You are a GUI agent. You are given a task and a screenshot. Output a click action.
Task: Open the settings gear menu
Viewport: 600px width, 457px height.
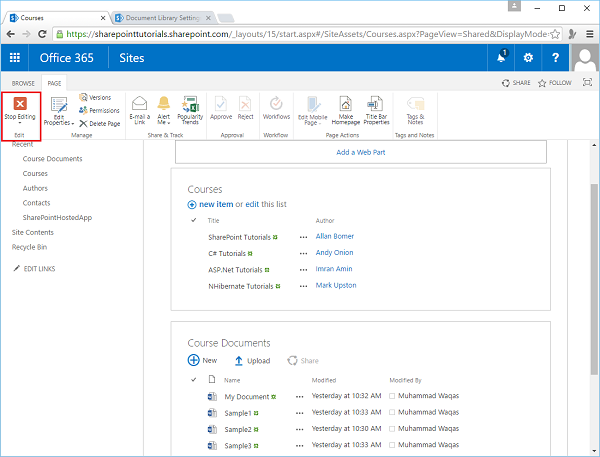[x=528, y=58]
